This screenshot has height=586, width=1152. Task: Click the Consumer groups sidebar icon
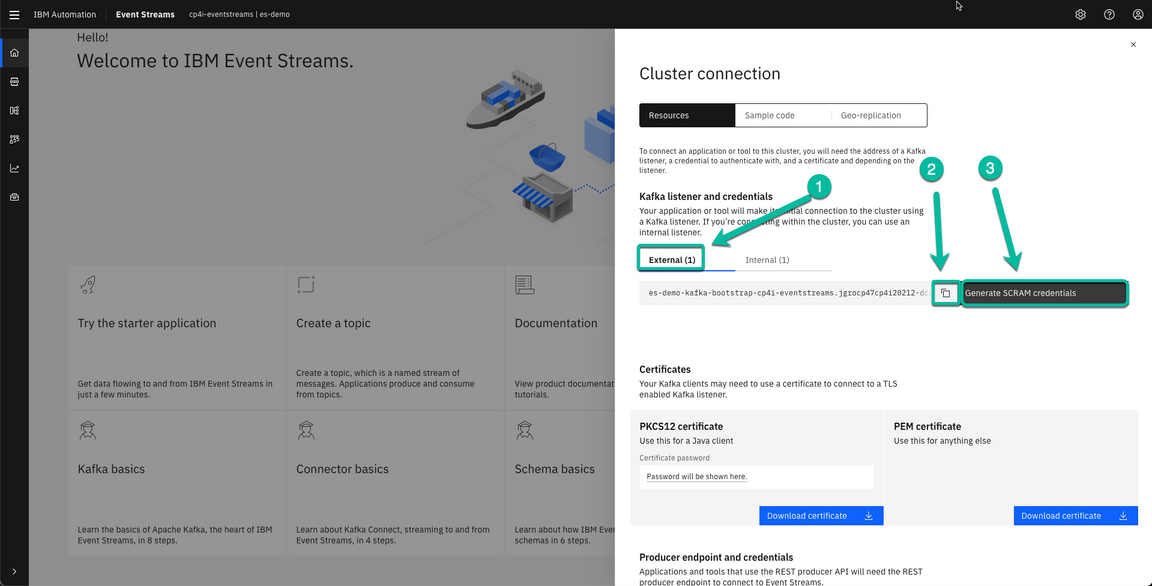click(x=14, y=139)
